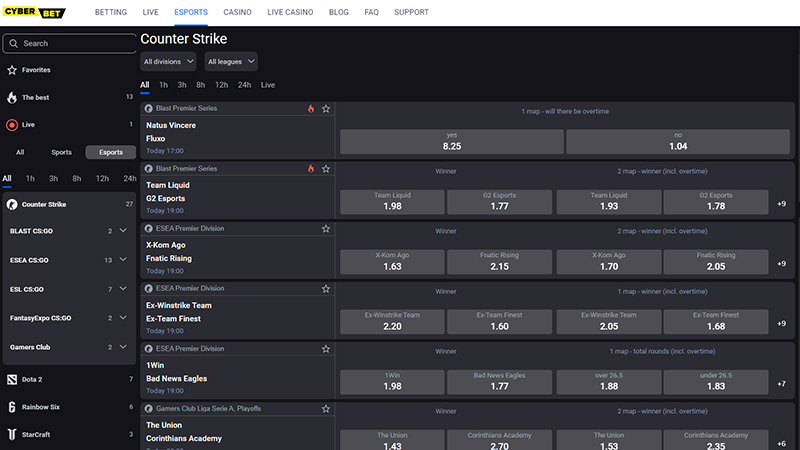
Task: Click league icon on X-Kom Ago match header
Action: (148, 229)
